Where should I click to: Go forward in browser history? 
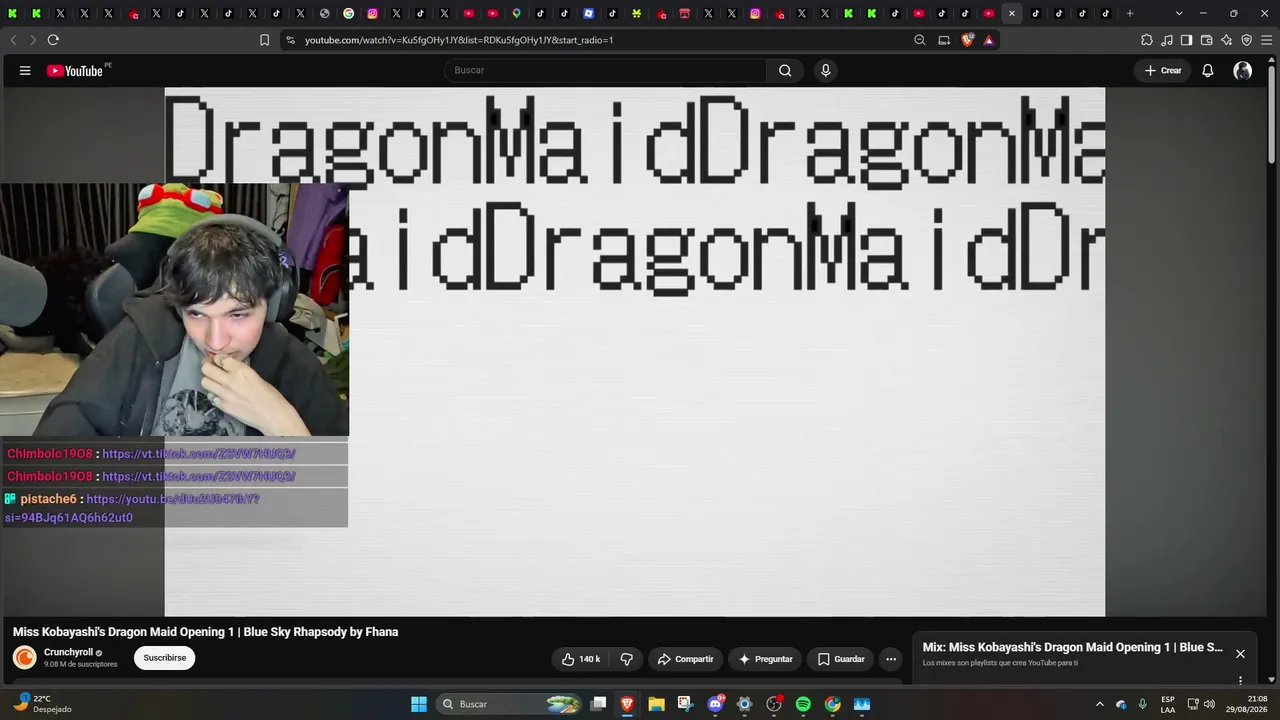(x=32, y=40)
